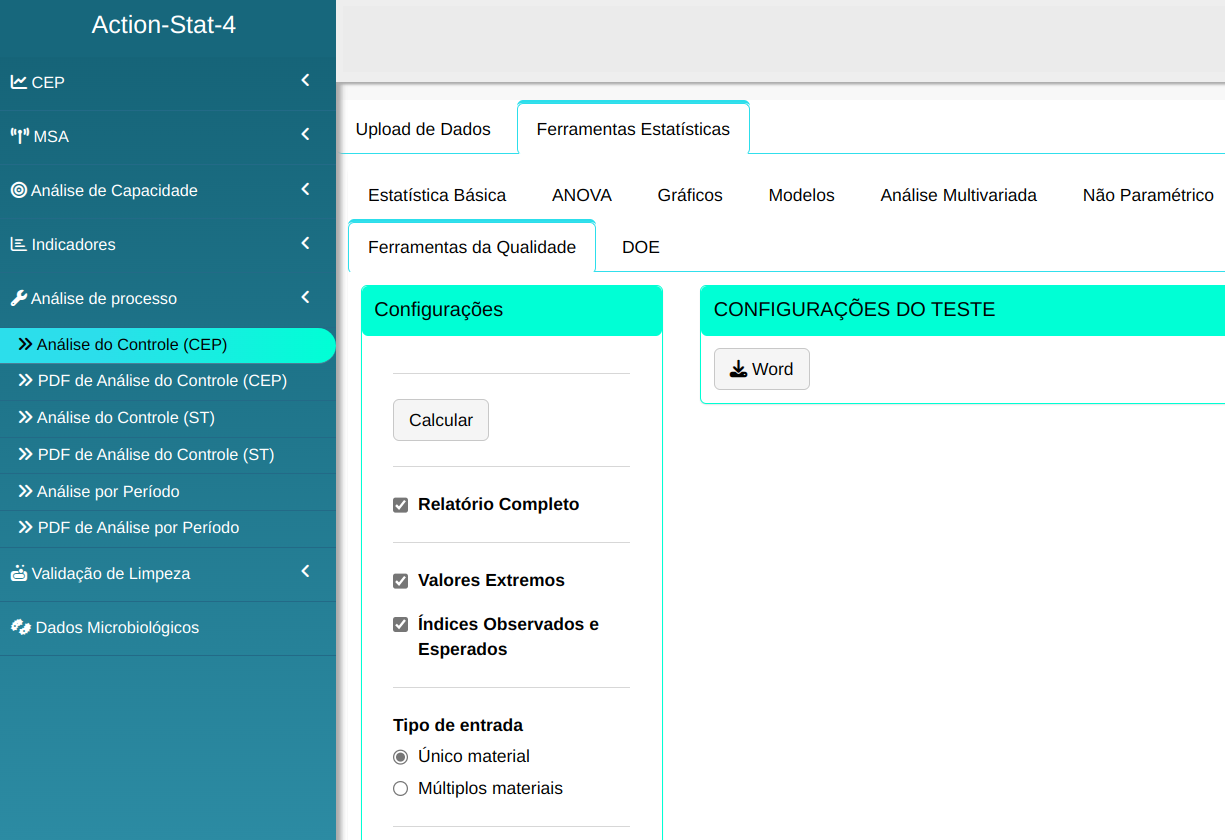
Task: Select the Múltiplos materiais radio option
Action: (401, 789)
